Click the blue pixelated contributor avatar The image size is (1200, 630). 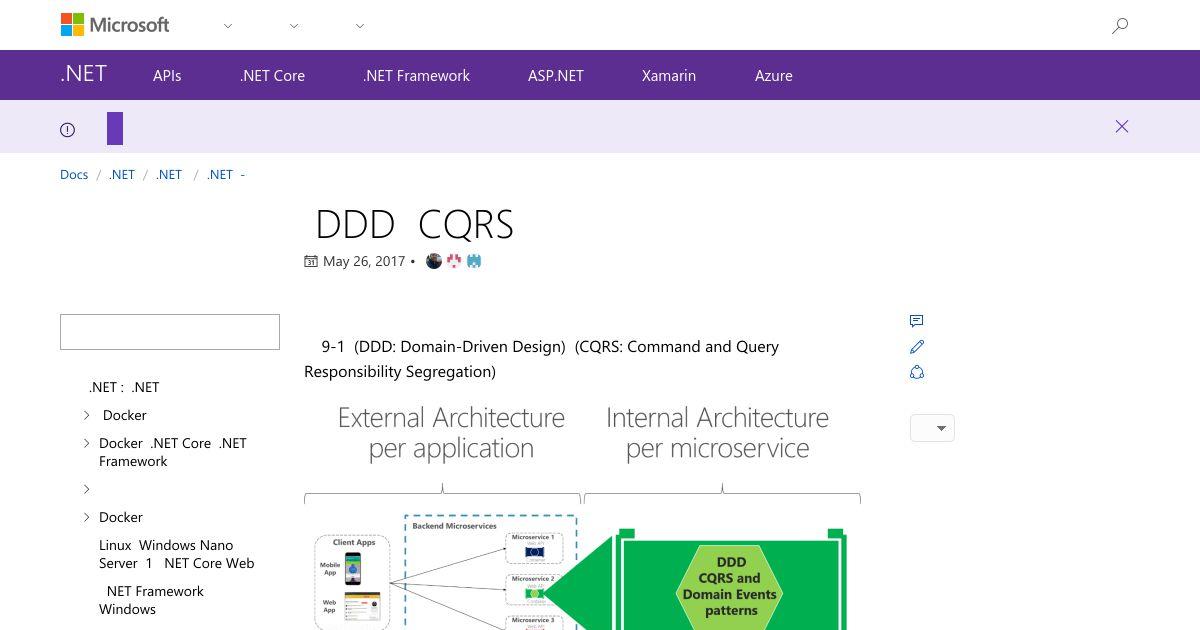[474, 261]
